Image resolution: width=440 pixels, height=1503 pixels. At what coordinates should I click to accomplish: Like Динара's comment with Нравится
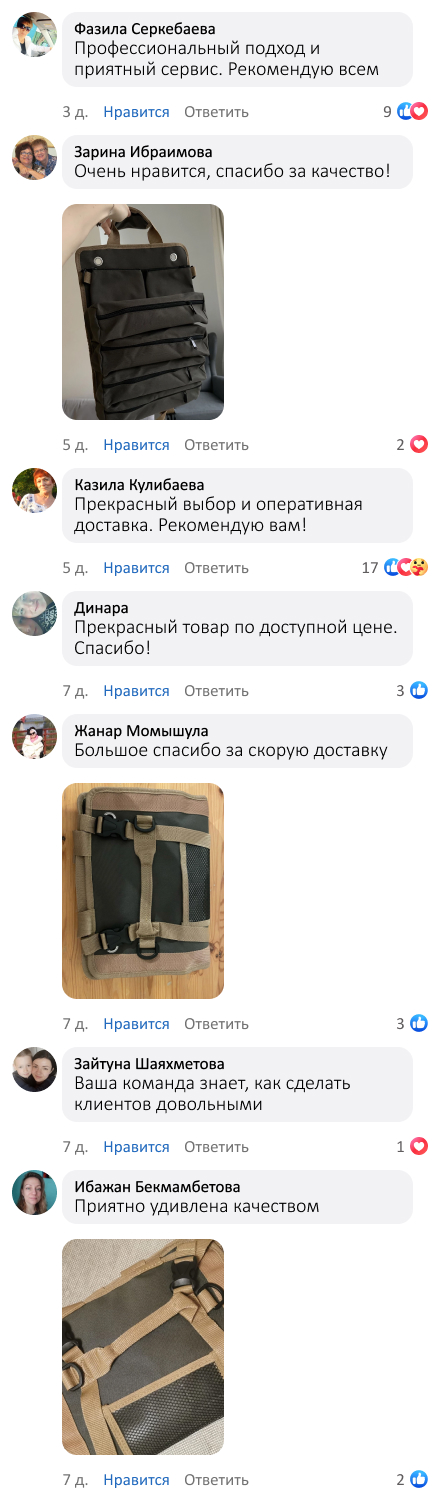136,691
